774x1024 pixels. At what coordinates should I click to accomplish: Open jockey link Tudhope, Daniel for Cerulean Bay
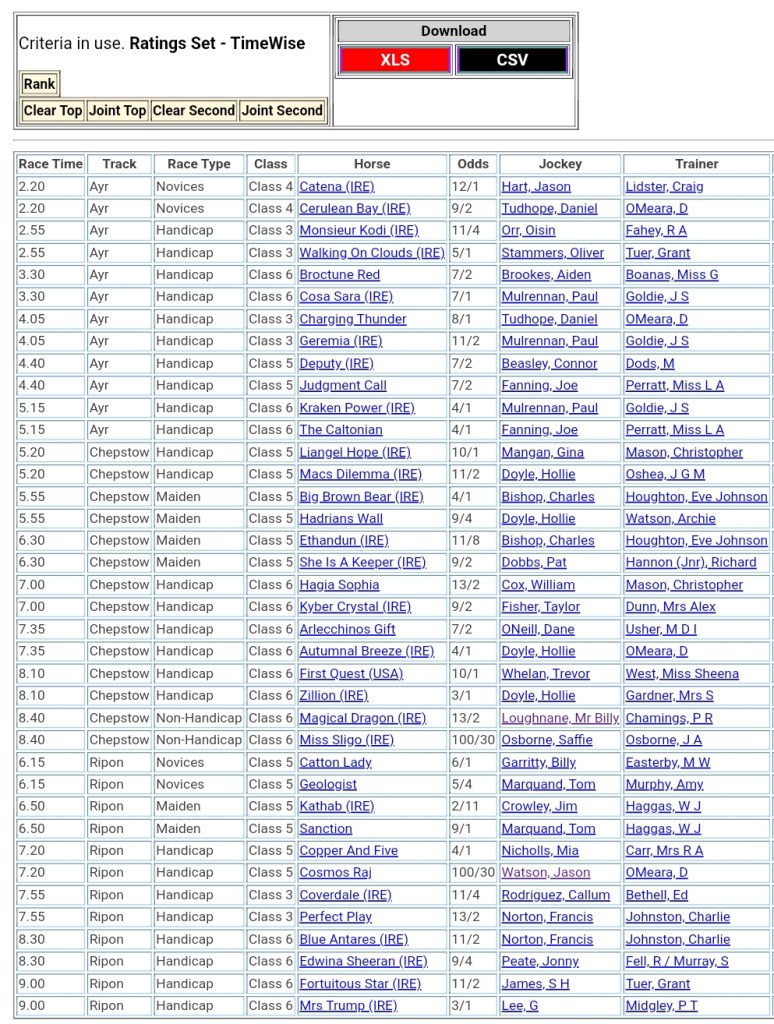[549, 209]
